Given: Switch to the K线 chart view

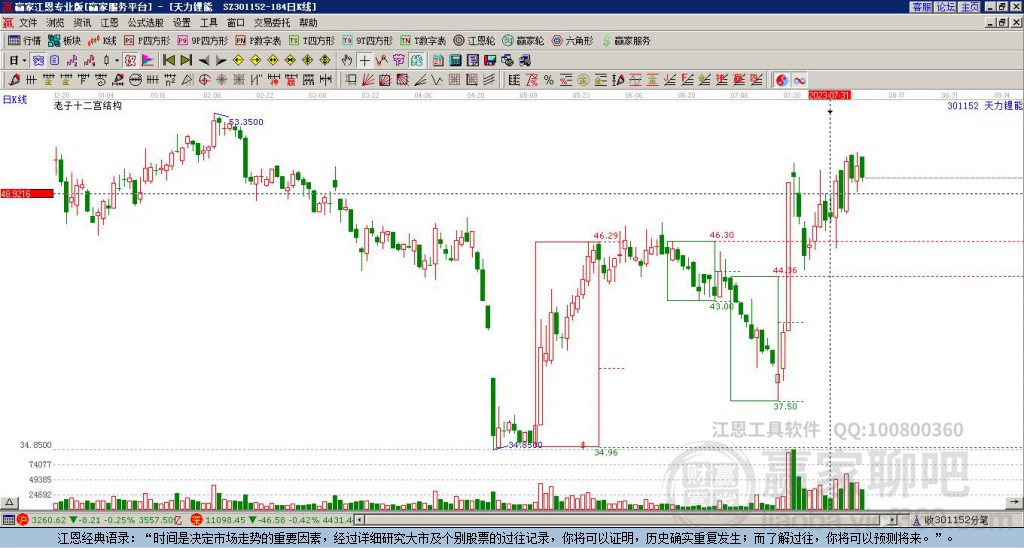Looking at the screenshot, I should pyautogui.click(x=102, y=40).
